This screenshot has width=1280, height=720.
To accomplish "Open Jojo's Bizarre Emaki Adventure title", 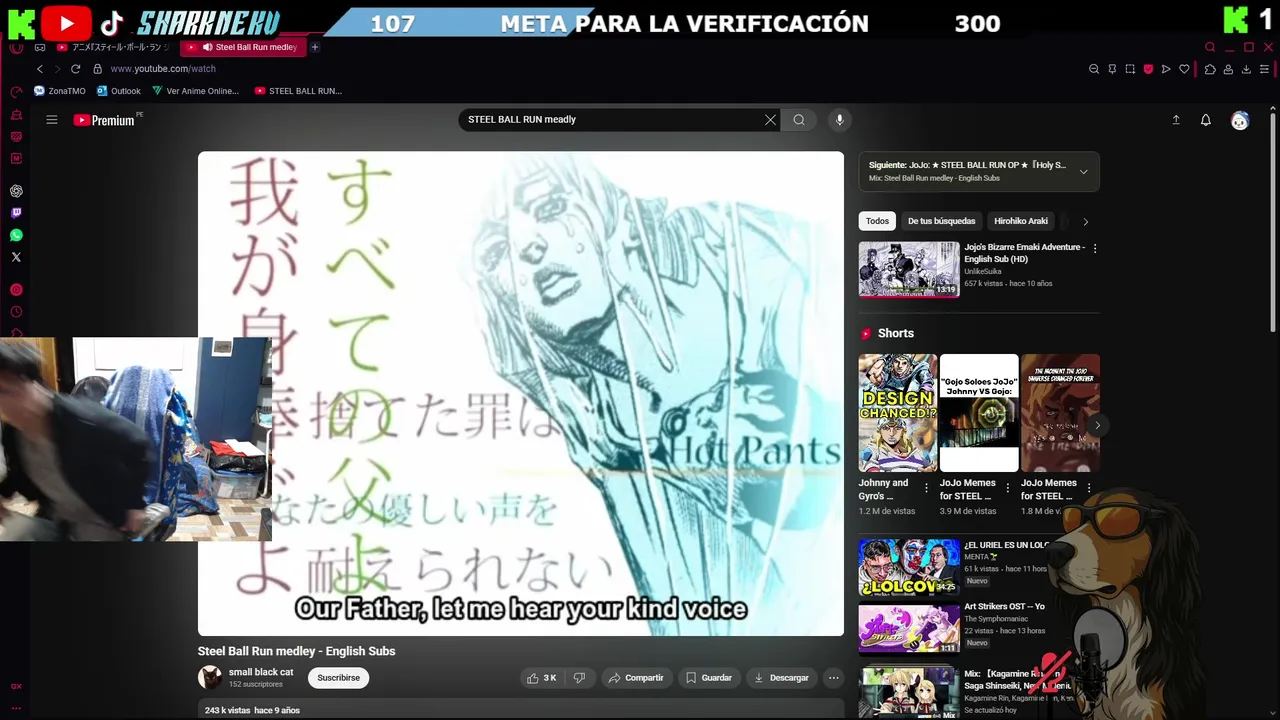I will tap(1024, 253).
